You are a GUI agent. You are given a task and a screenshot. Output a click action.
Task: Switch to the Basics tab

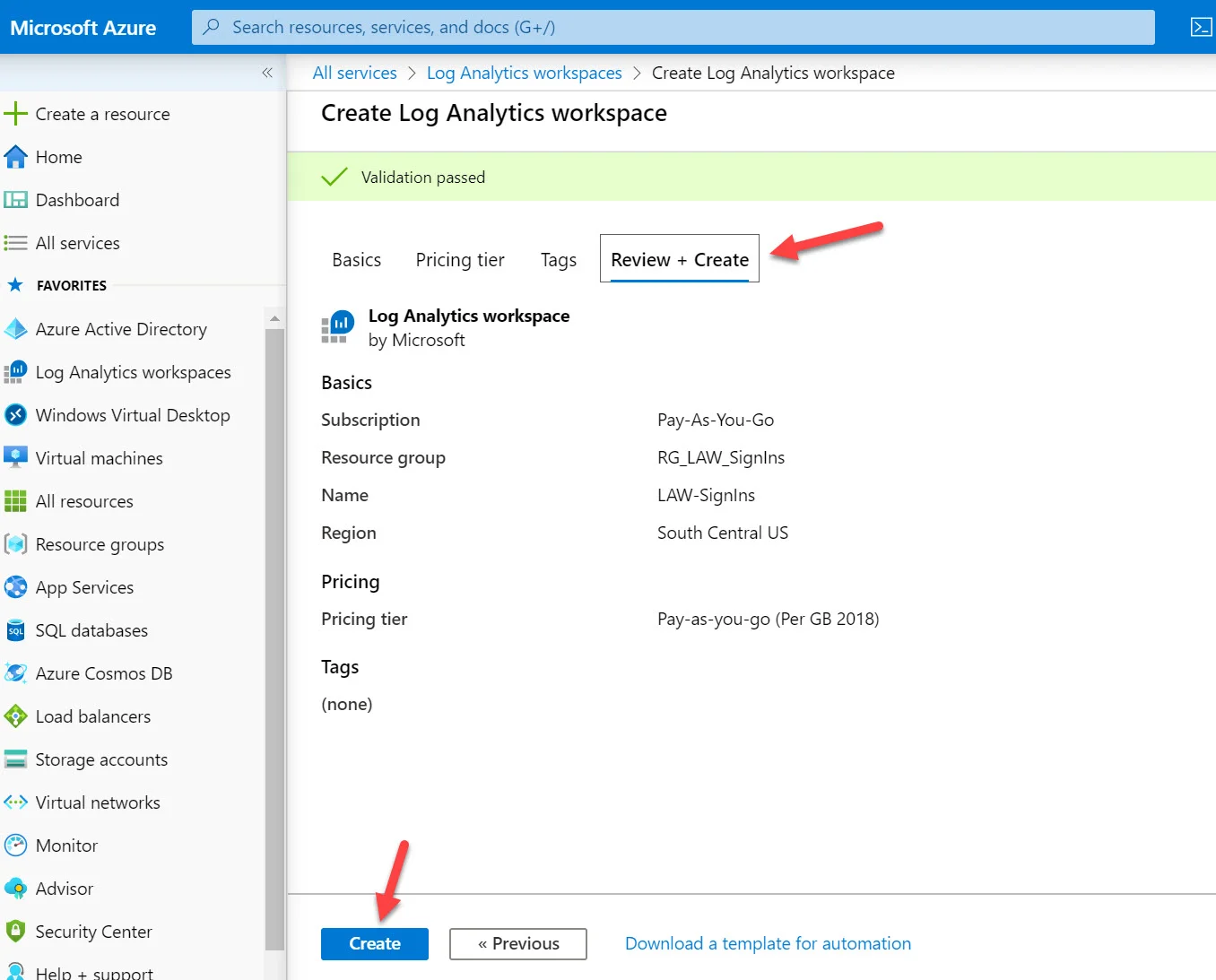tap(356, 260)
